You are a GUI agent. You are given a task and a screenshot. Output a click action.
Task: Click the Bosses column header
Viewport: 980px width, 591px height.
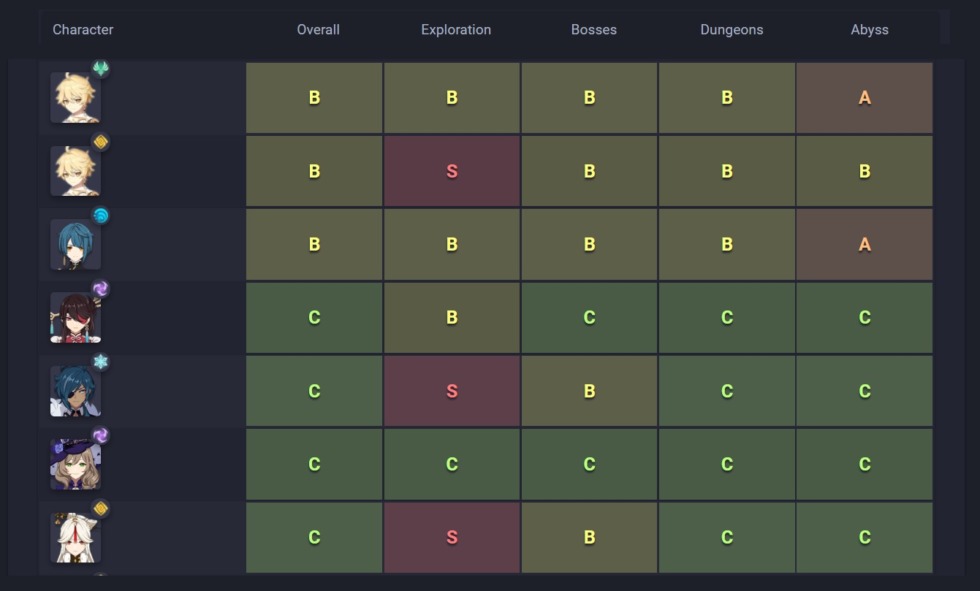[594, 30]
